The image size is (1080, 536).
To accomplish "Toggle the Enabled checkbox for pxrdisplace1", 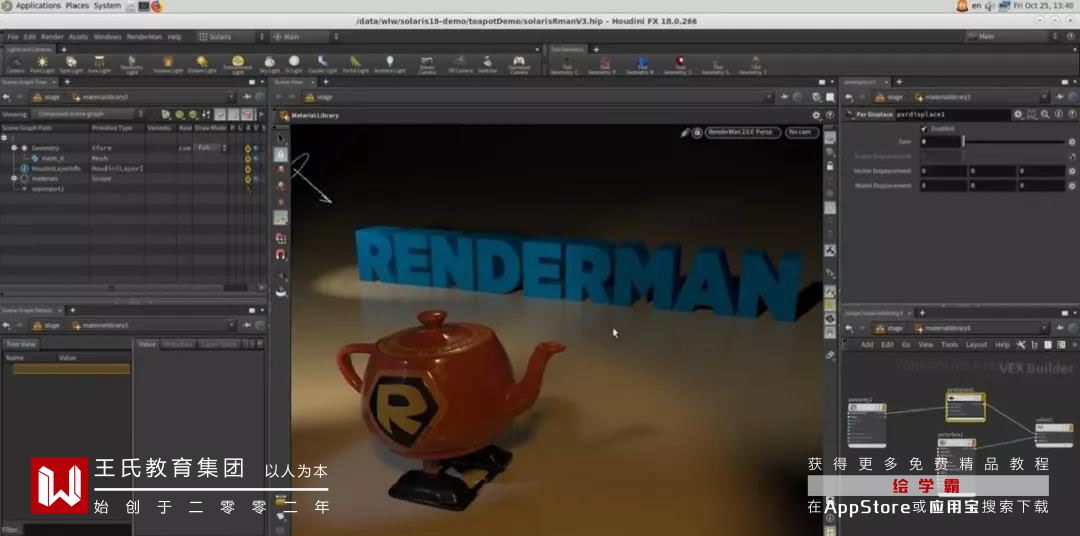I will point(924,129).
